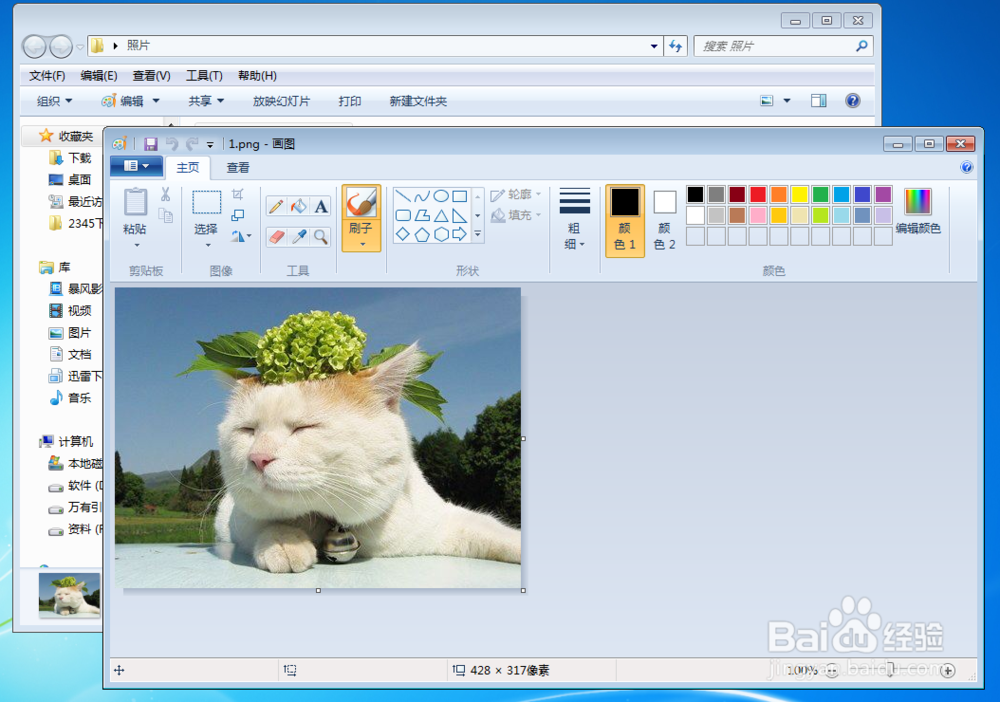Open Customize Quick Access Toolbar arrow
Screen dimensions: 1000x702
[210, 145]
